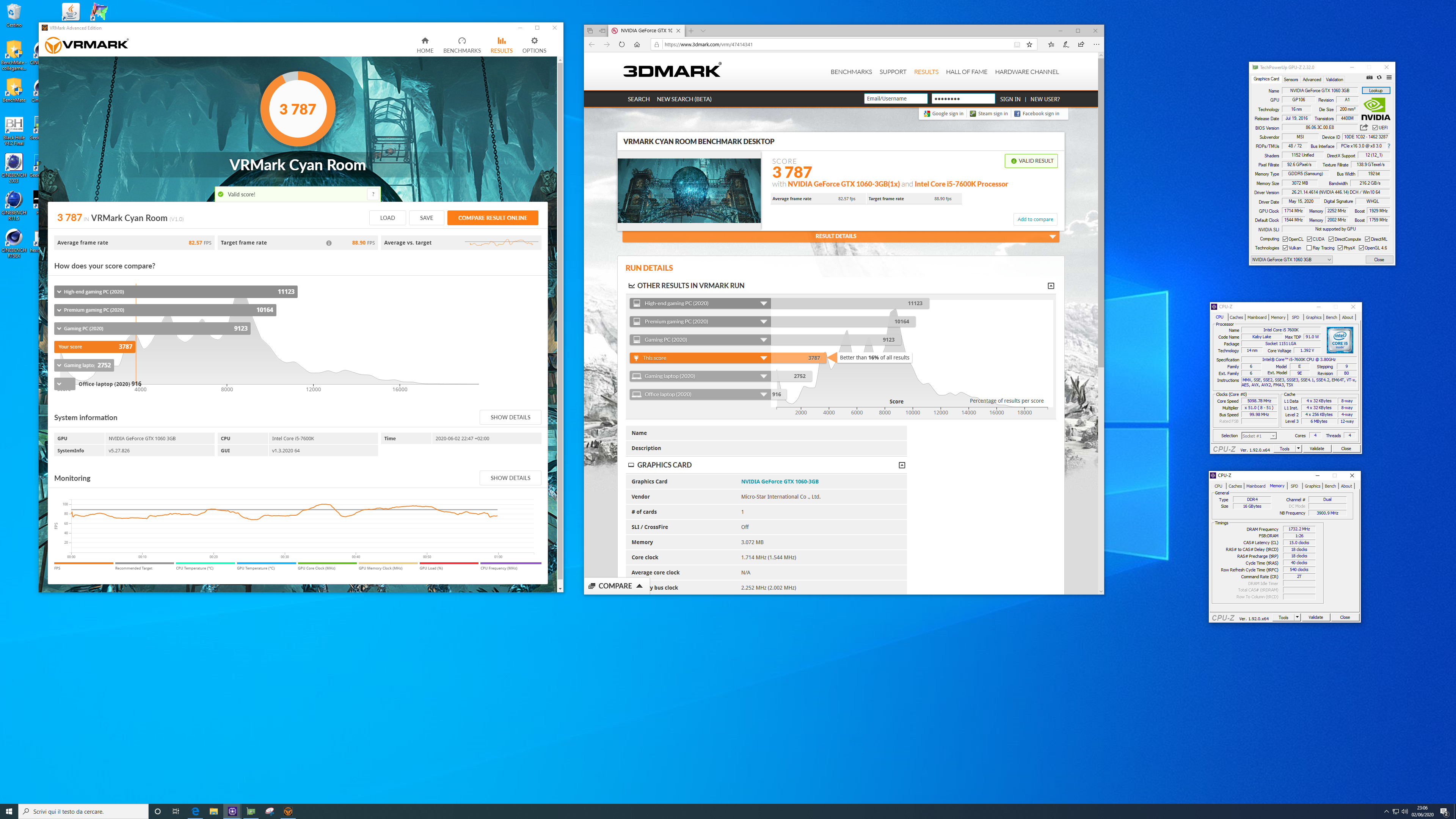The height and width of the screenshot is (819, 1456).
Task: Refresh GPU-Z with circular arrows icon
Action: coord(1379,78)
